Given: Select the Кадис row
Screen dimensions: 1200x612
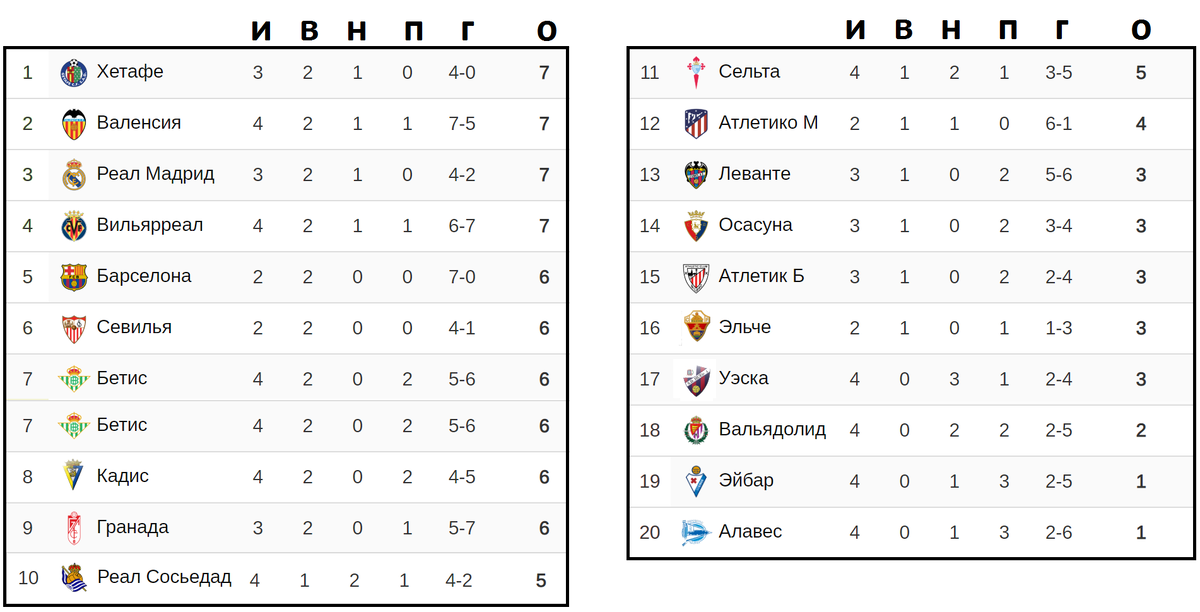Looking at the screenshot, I should click(286, 477).
